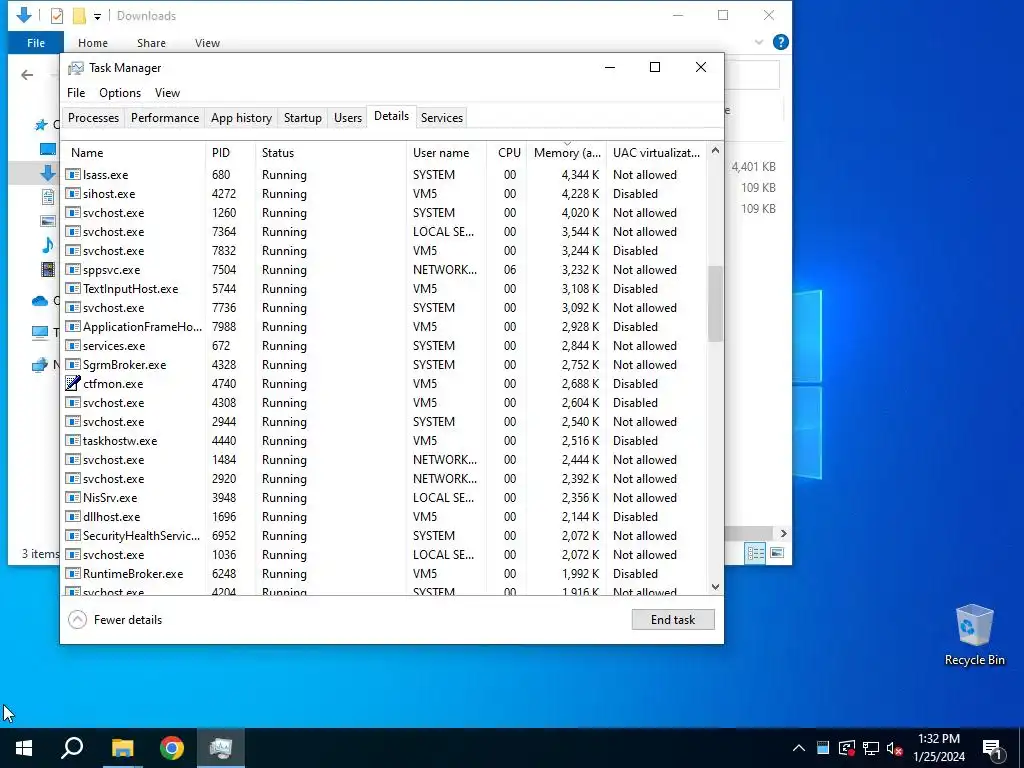The width and height of the screenshot is (1024, 768).
Task: Open Explorer's blue File tab
Action: (36, 42)
